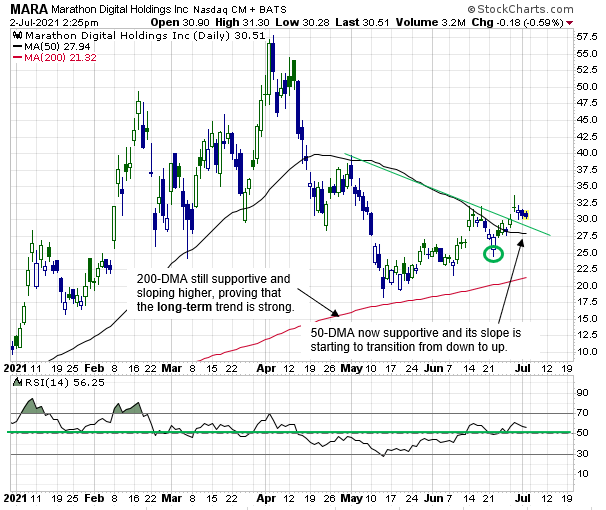The height and width of the screenshot is (510, 606).
Task: Click the 37.5 price axis label
Action: point(587,170)
